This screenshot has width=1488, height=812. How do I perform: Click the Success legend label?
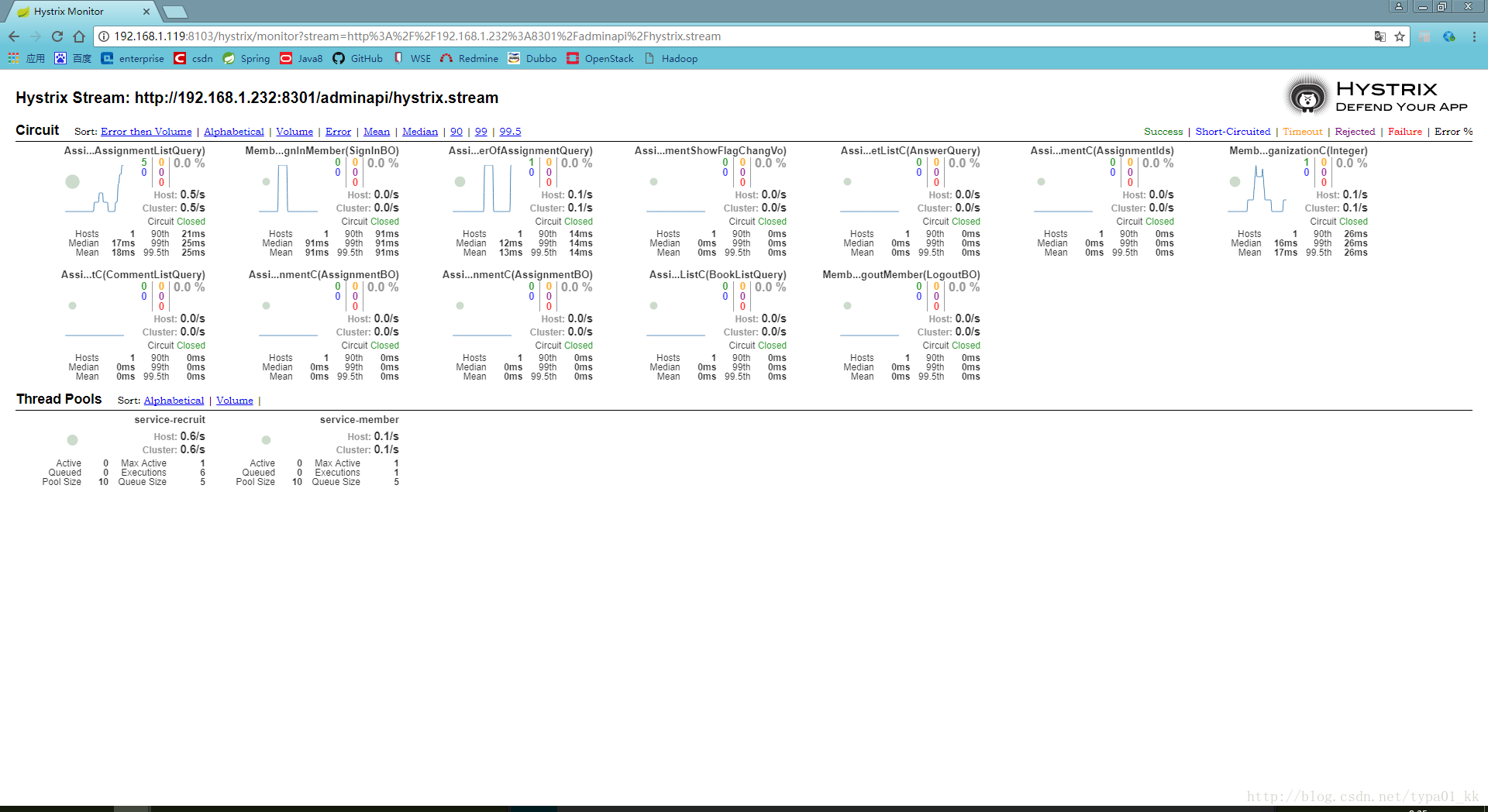(x=1163, y=132)
